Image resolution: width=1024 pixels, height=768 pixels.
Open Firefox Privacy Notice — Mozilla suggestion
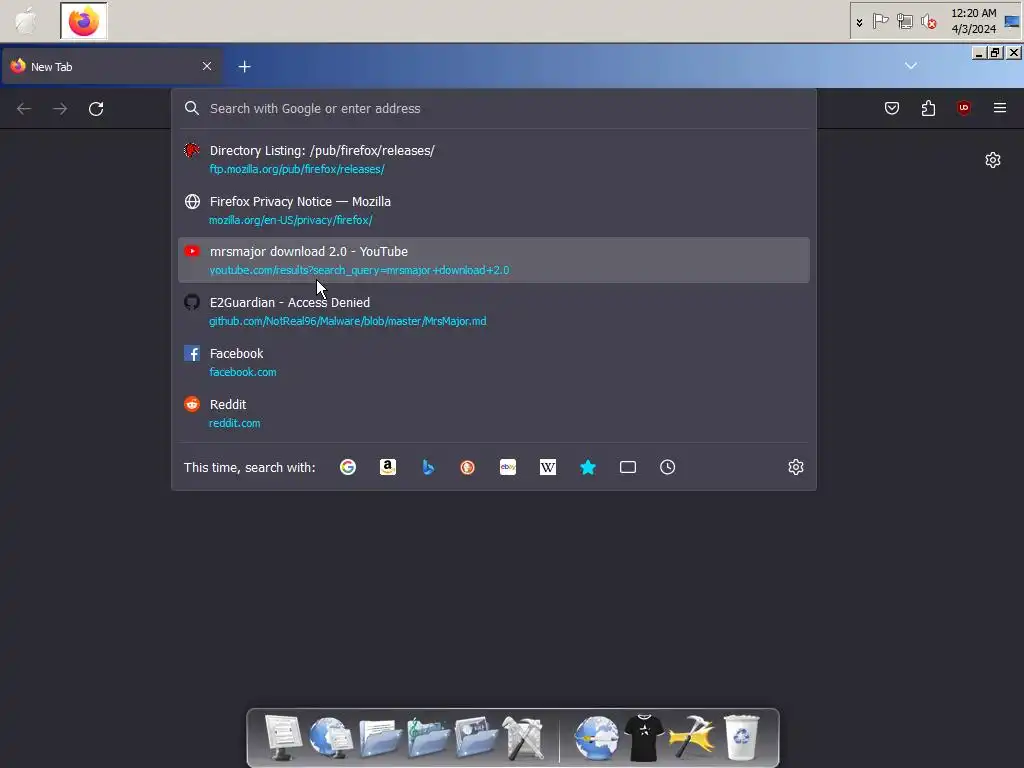[494, 210]
